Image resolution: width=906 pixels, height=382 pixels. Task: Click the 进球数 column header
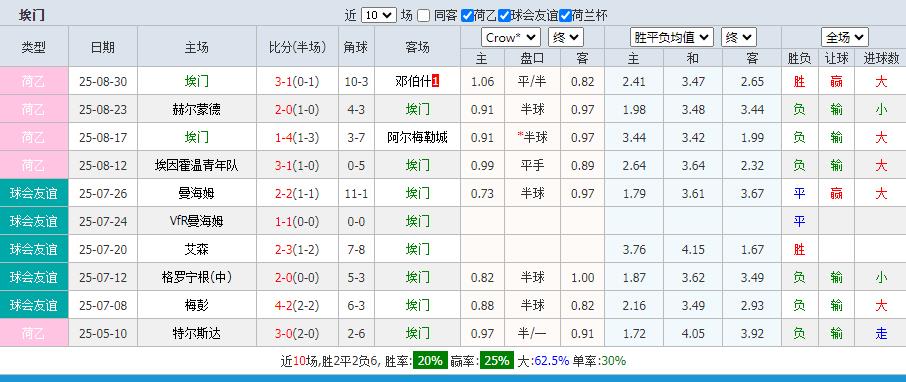coord(881,58)
